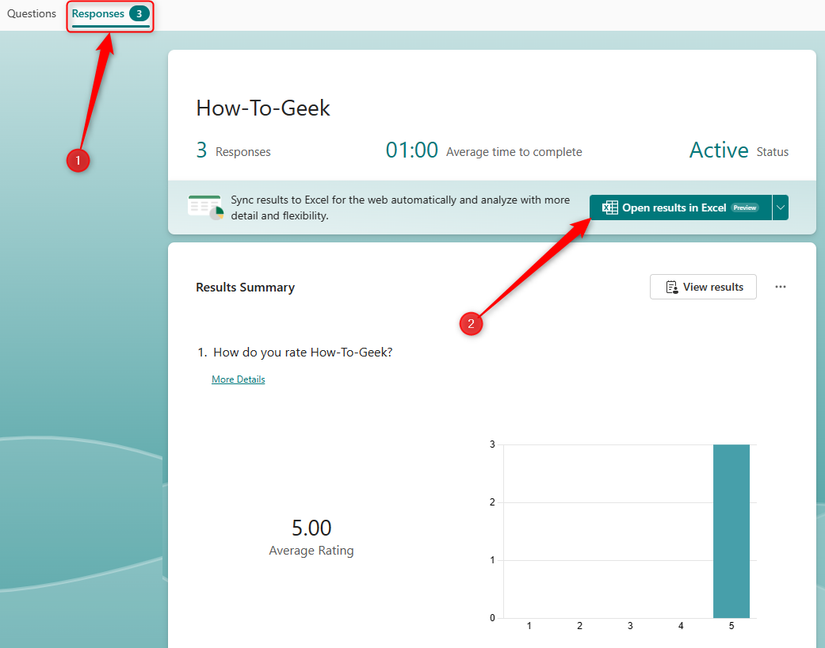Open the More Details link
Image resolution: width=825 pixels, height=648 pixels.
point(238,379)
